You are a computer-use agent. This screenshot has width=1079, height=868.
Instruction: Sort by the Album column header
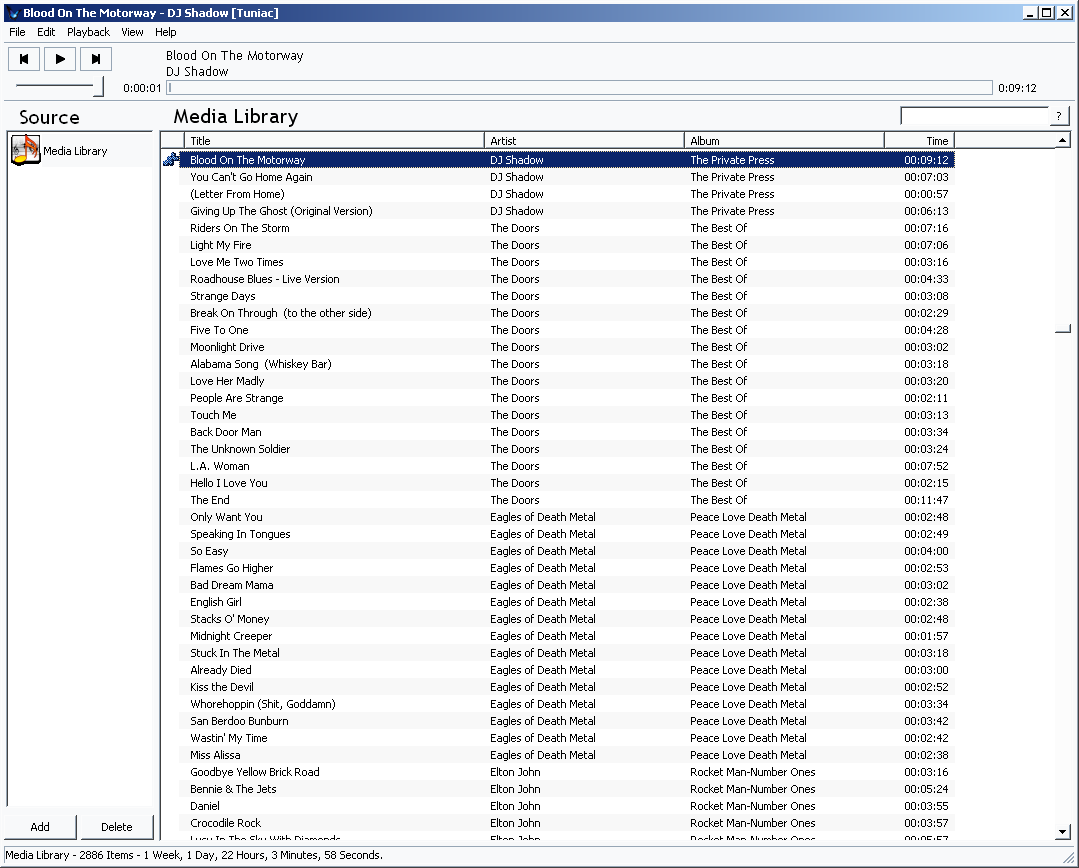(784, 140)
